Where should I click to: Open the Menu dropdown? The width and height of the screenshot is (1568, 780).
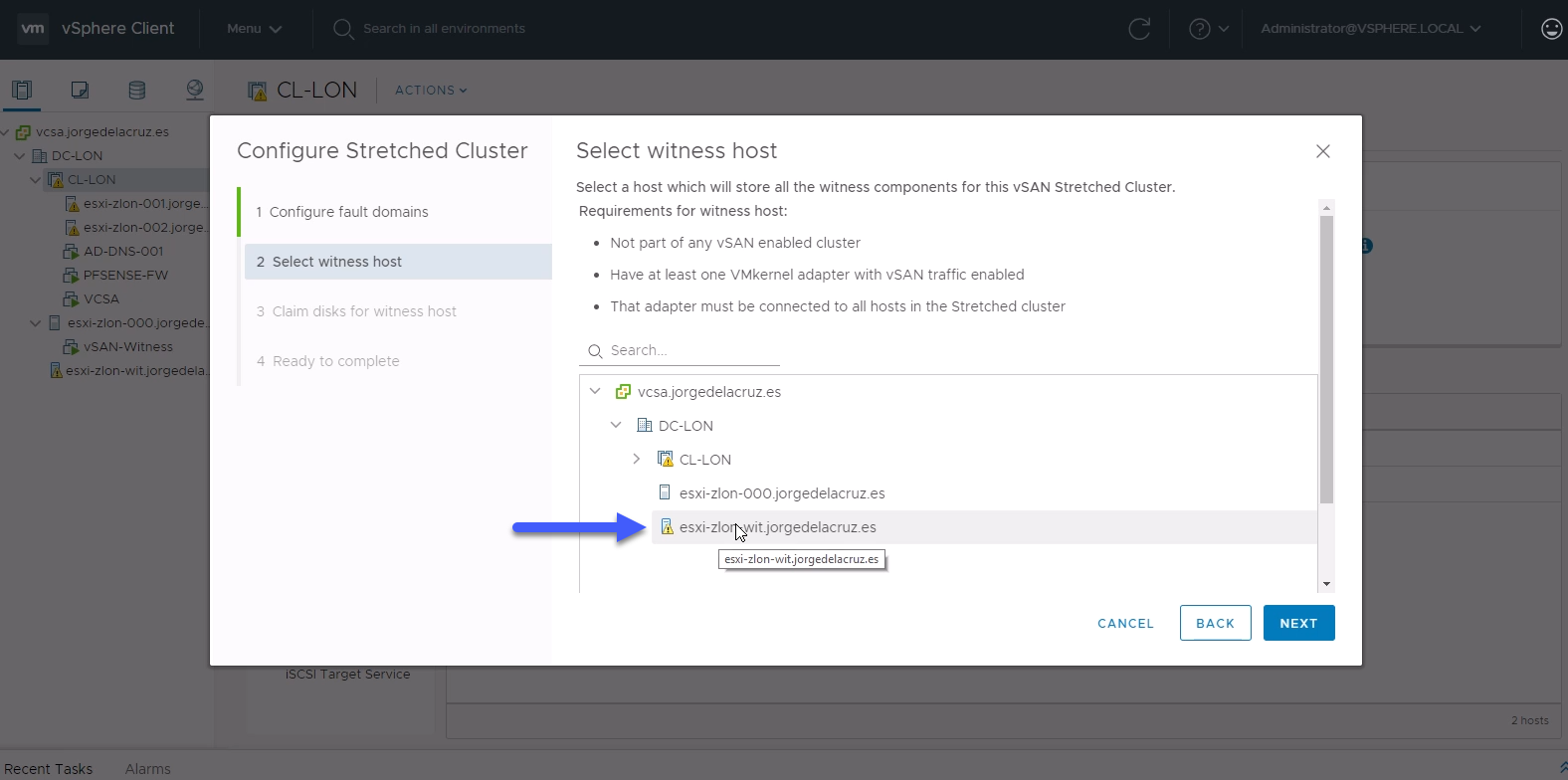click(254, 29)
